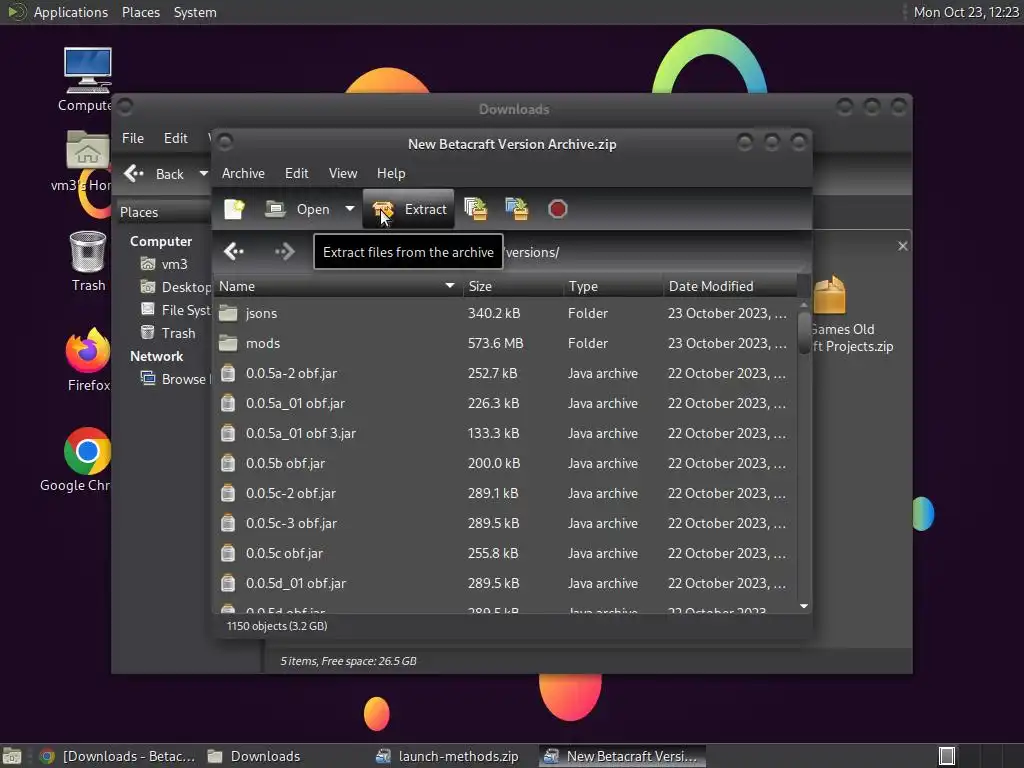Go to previous visited location in archive
The height and width of the screenshot is (768, 1024).
pos(234,251)
